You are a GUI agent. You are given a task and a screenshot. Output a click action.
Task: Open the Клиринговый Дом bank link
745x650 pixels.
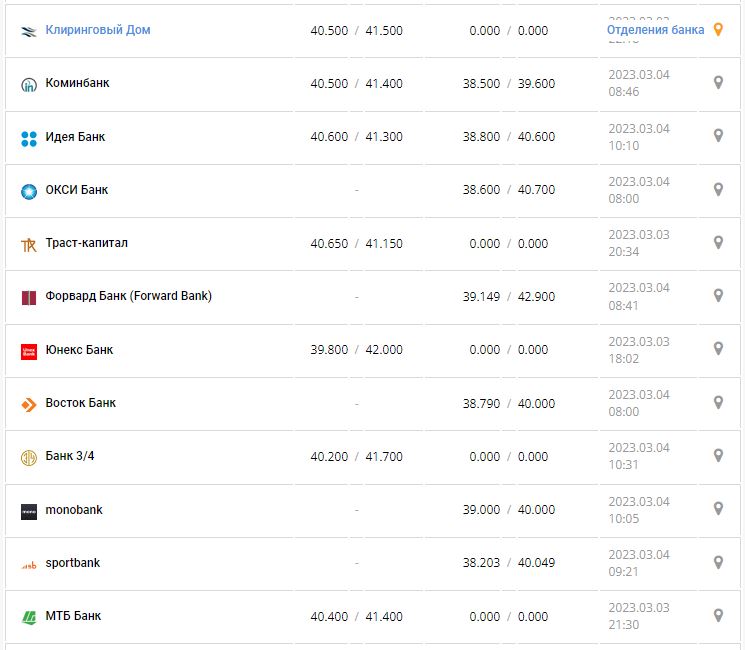coord(98,30)
